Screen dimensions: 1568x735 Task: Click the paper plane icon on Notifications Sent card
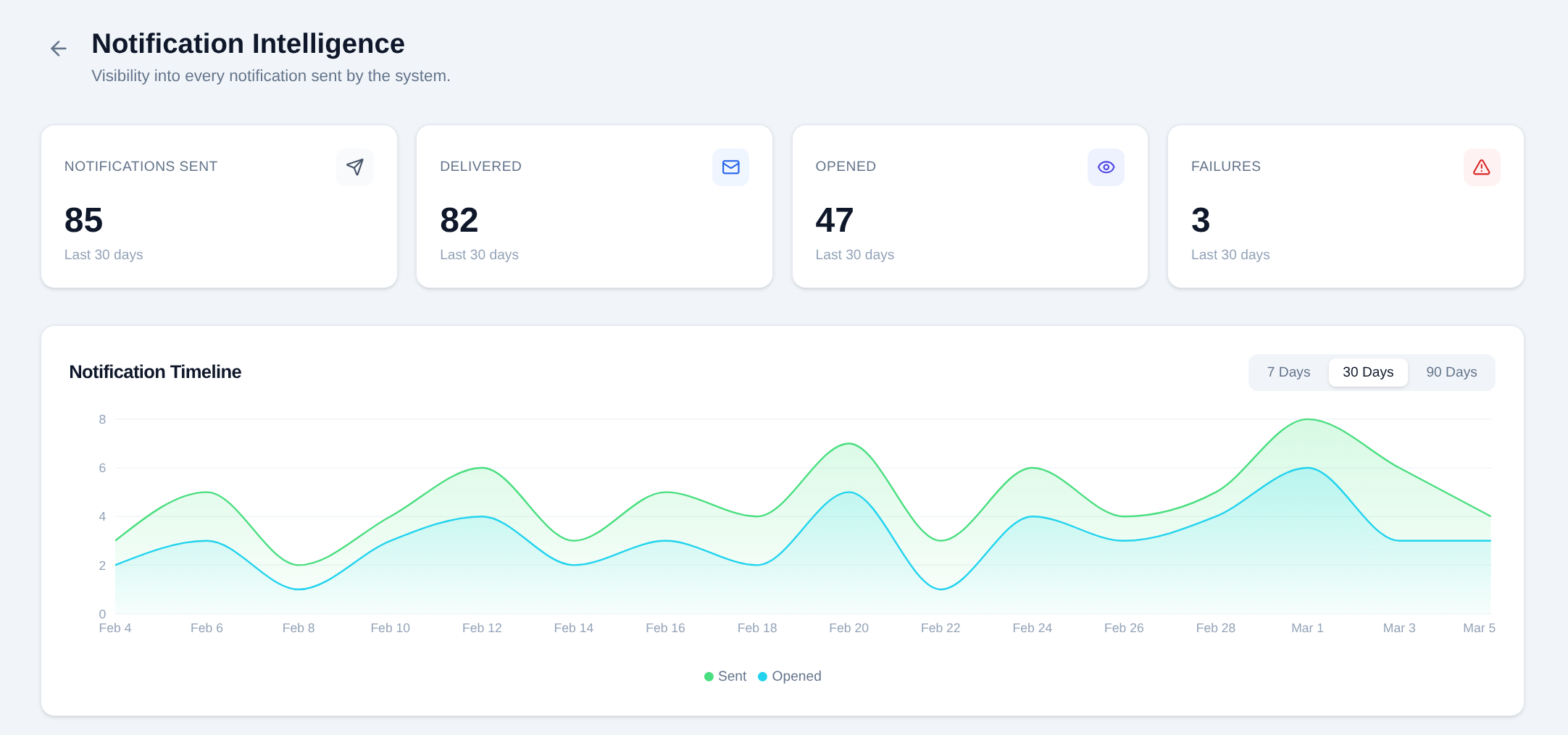(x=354, y=167)
